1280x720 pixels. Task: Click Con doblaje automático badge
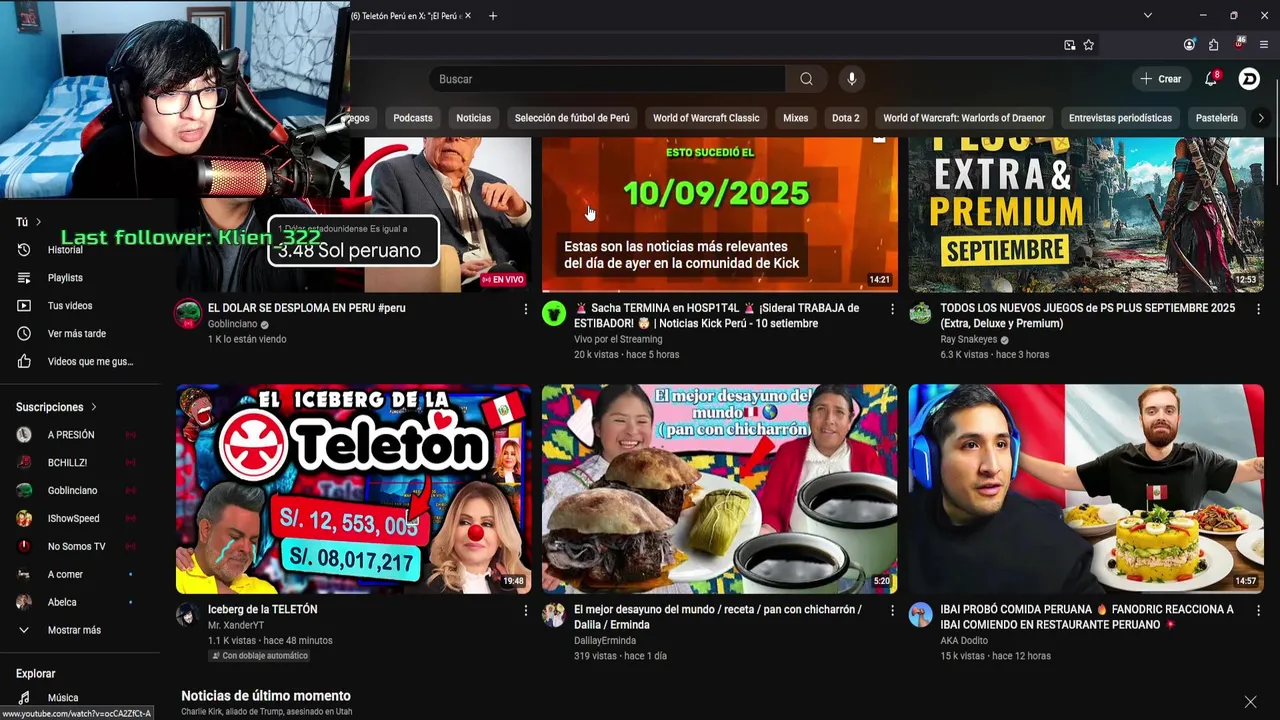259,656
